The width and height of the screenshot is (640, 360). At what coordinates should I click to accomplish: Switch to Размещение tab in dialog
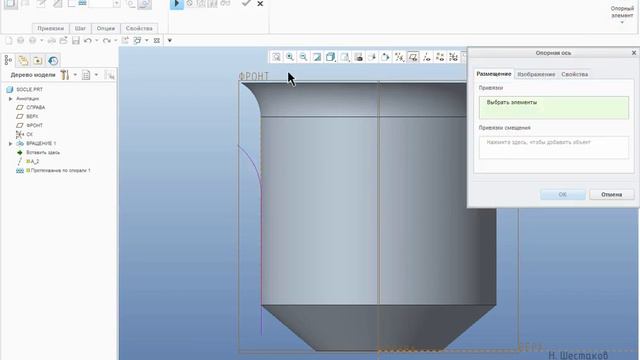(x=493, y=74)
